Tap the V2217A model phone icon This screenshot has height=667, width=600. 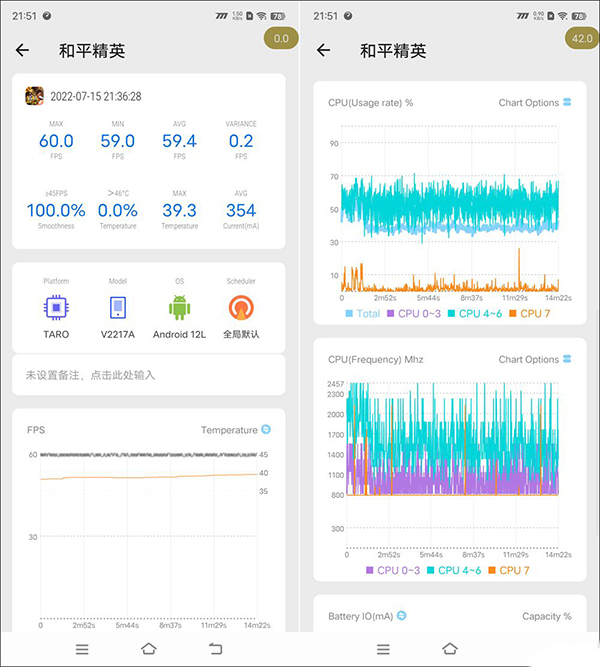tap(118, 307)
